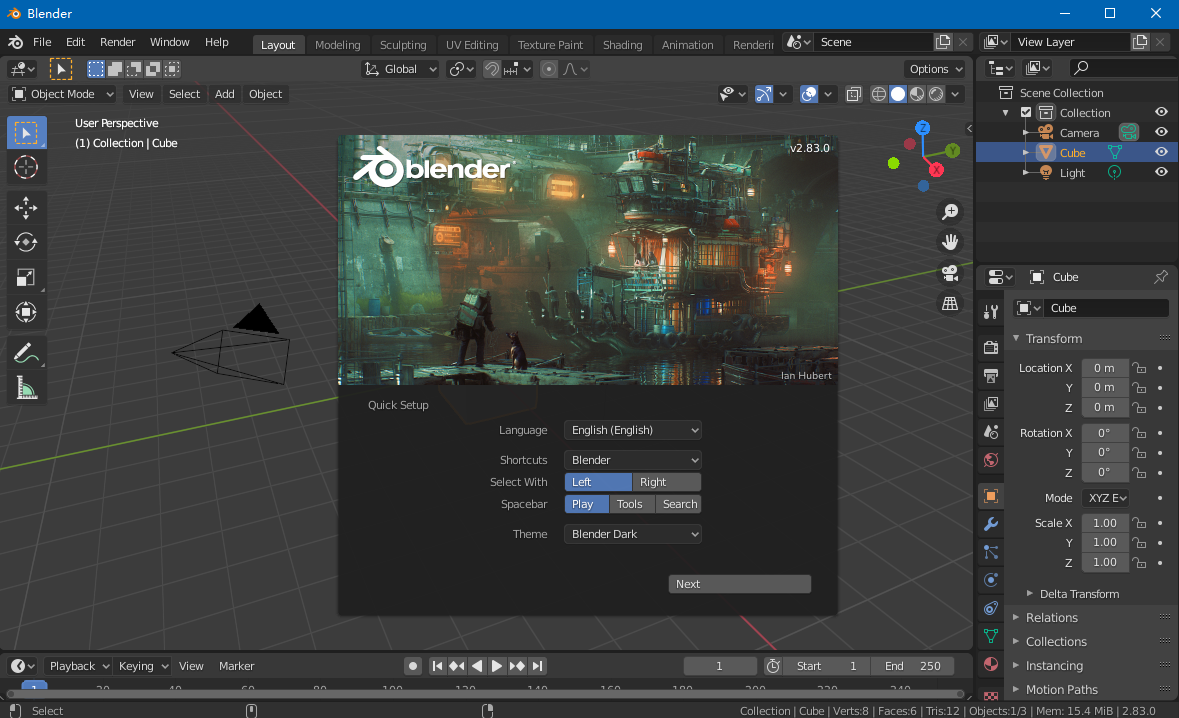Screen dimensions: 1179x718
Task: Open the Render menu
Action: coord(117,42)
